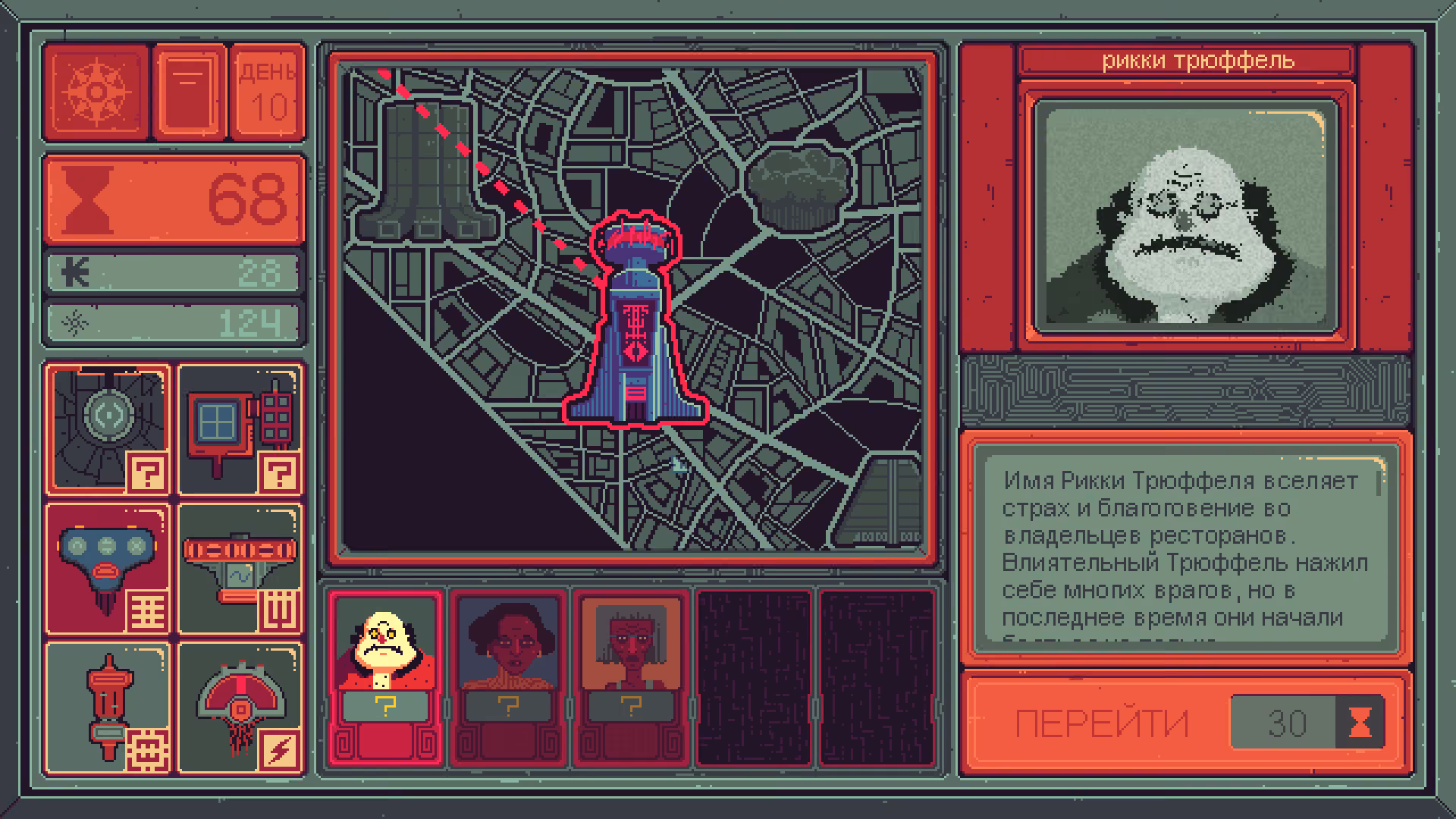1456x819 pixels.
Task: Click the description text scrollbar
Action: coord(1379,482)
